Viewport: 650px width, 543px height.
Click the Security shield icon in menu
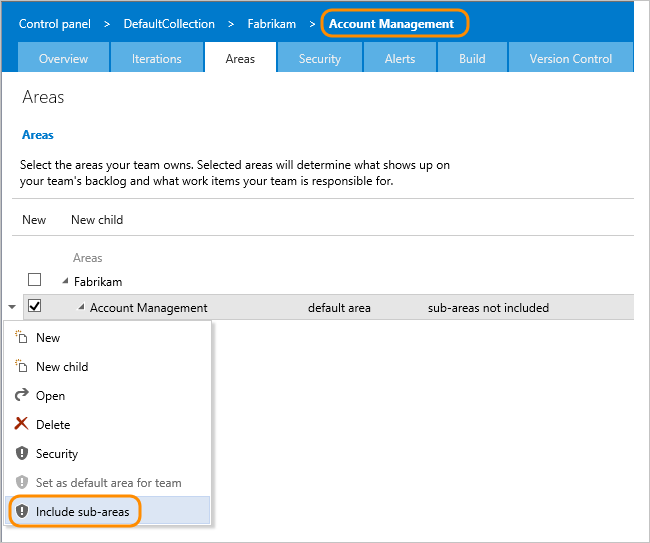22,453
